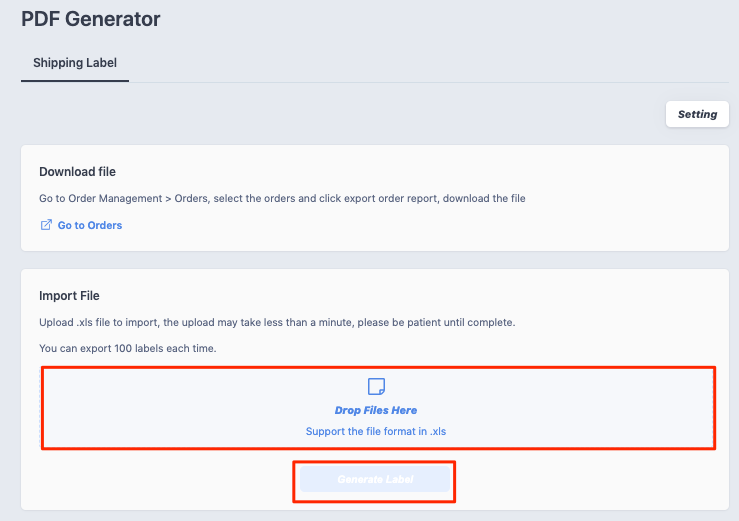Click the Generate Label button
The image size is (739, 521).
pyautogui.click(x=375, y=480)
